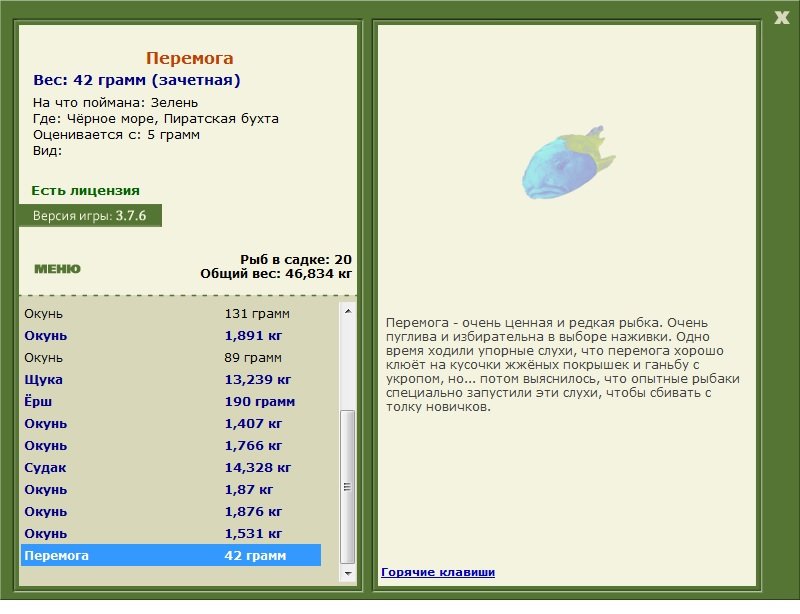
Task: Click the Перемога fish image
Action: 568,162
